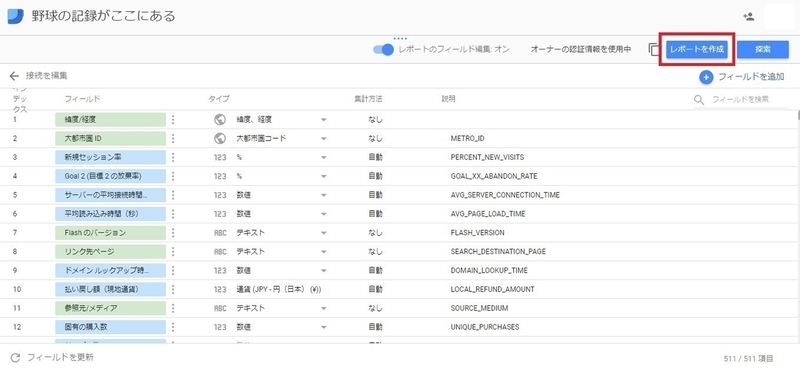Click オーナーの認証情報を使用中 text

tap(581, 50)
